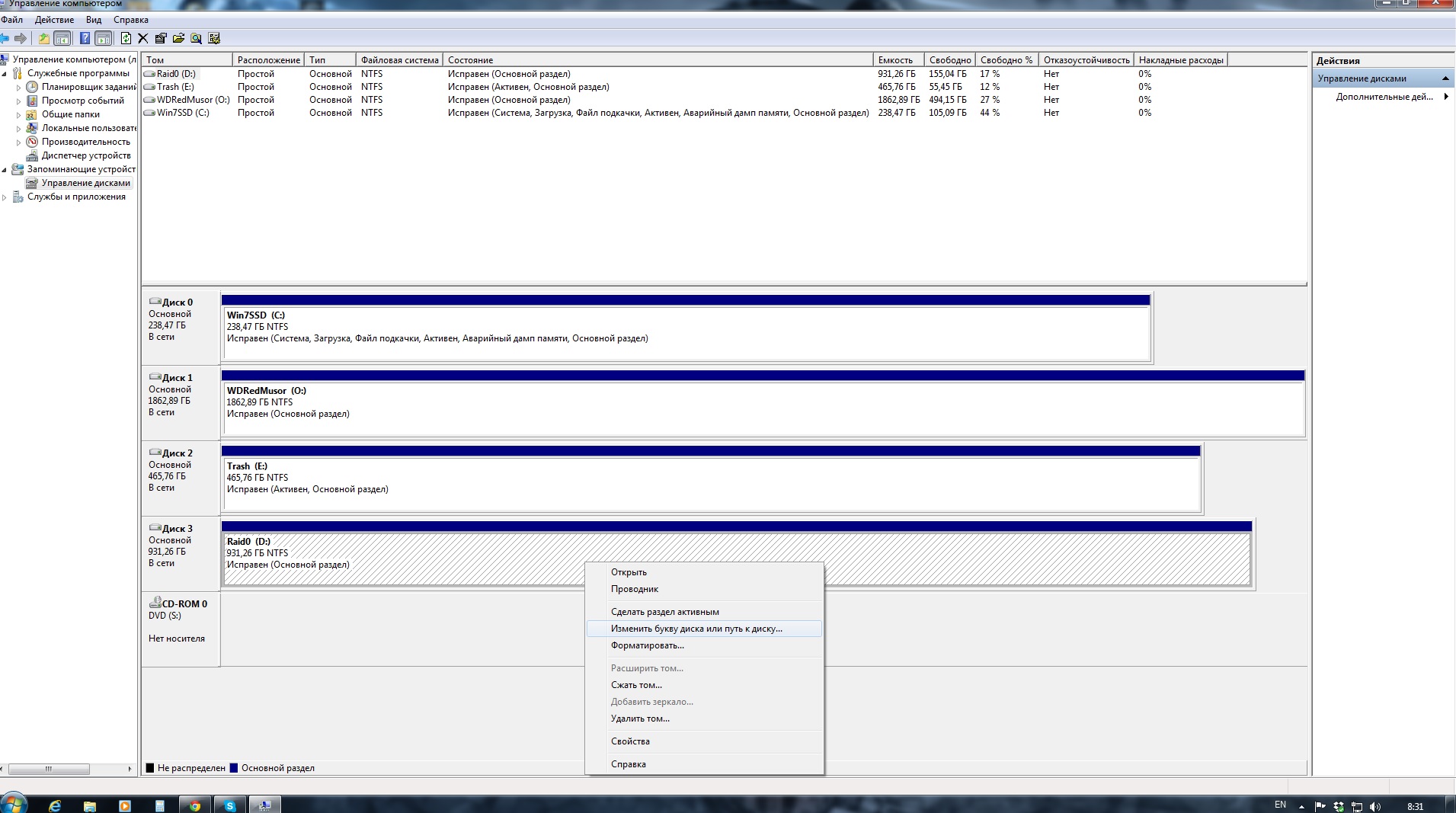The height and width of the screenshot is (813, 1456).
Task: Collapse the Запоминающие устройства tree node
Action: [5, 170]
